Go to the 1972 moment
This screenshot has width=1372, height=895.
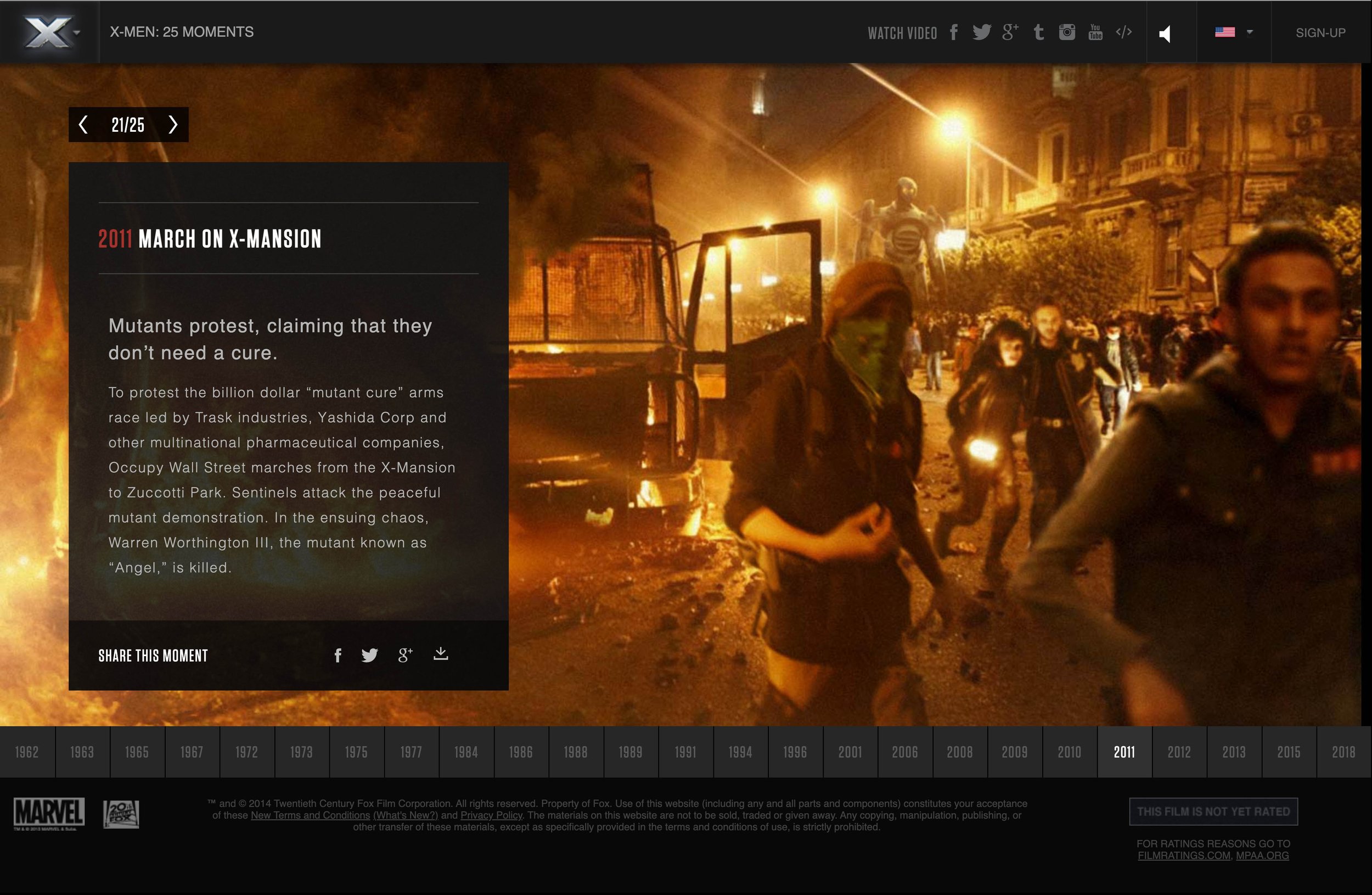click(x=246, y=752)
